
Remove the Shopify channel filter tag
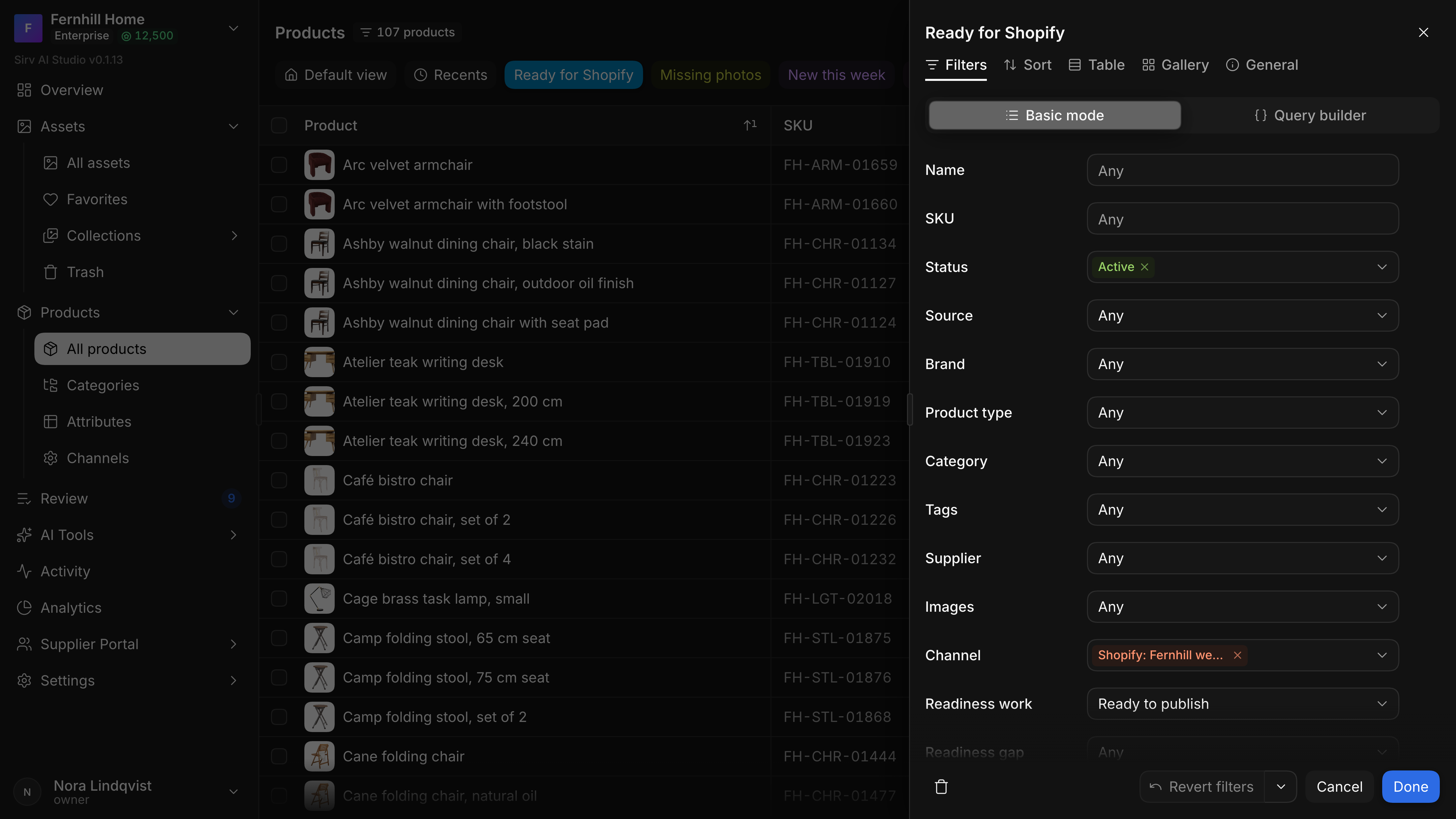coord(1237,655)
